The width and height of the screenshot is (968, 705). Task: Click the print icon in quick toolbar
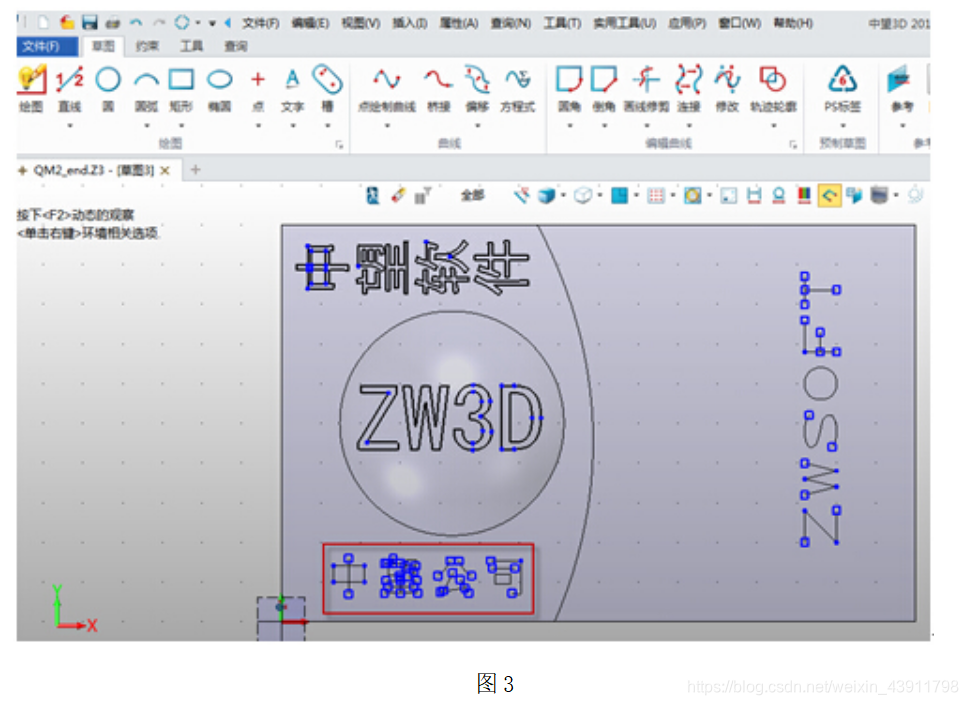112,23
